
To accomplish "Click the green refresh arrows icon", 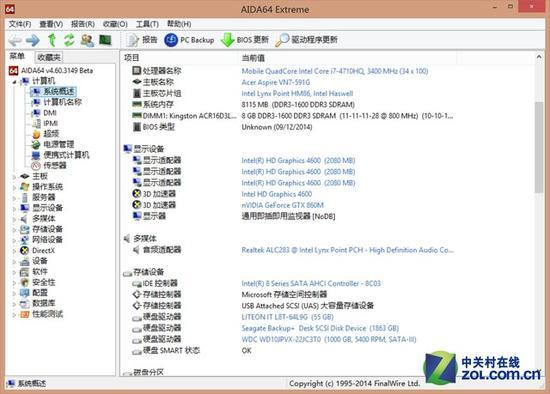I will 69,40.
